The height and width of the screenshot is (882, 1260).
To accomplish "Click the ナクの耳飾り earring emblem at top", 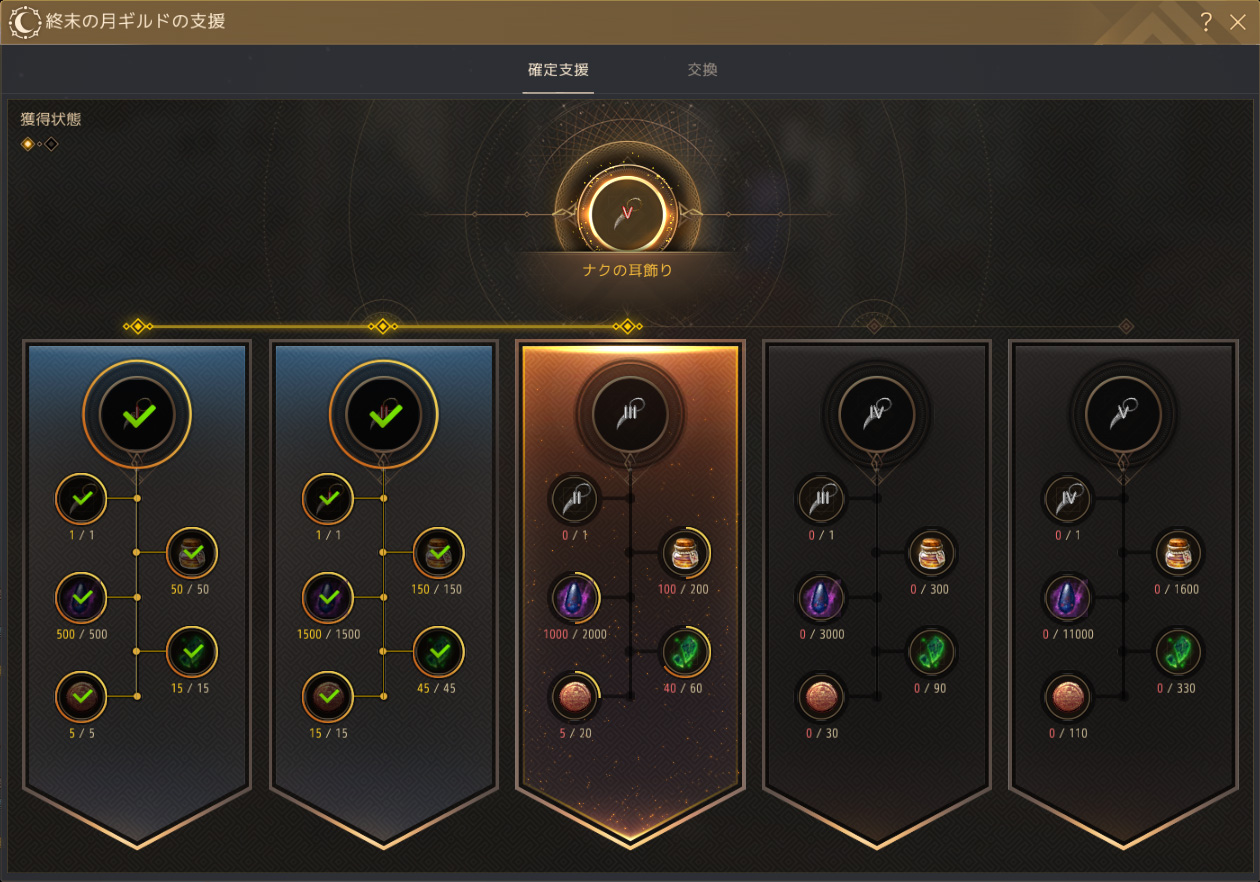I will (628, 213).
